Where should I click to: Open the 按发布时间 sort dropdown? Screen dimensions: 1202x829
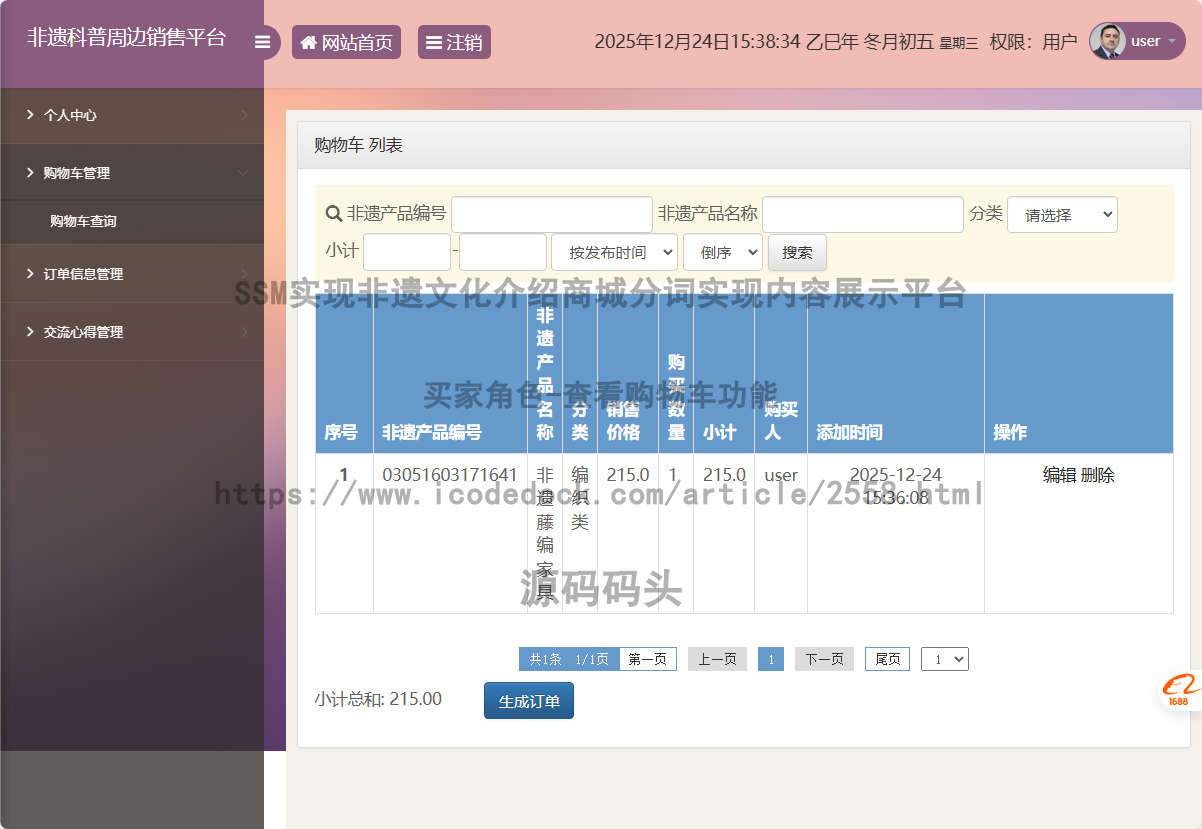click(614, 253)
